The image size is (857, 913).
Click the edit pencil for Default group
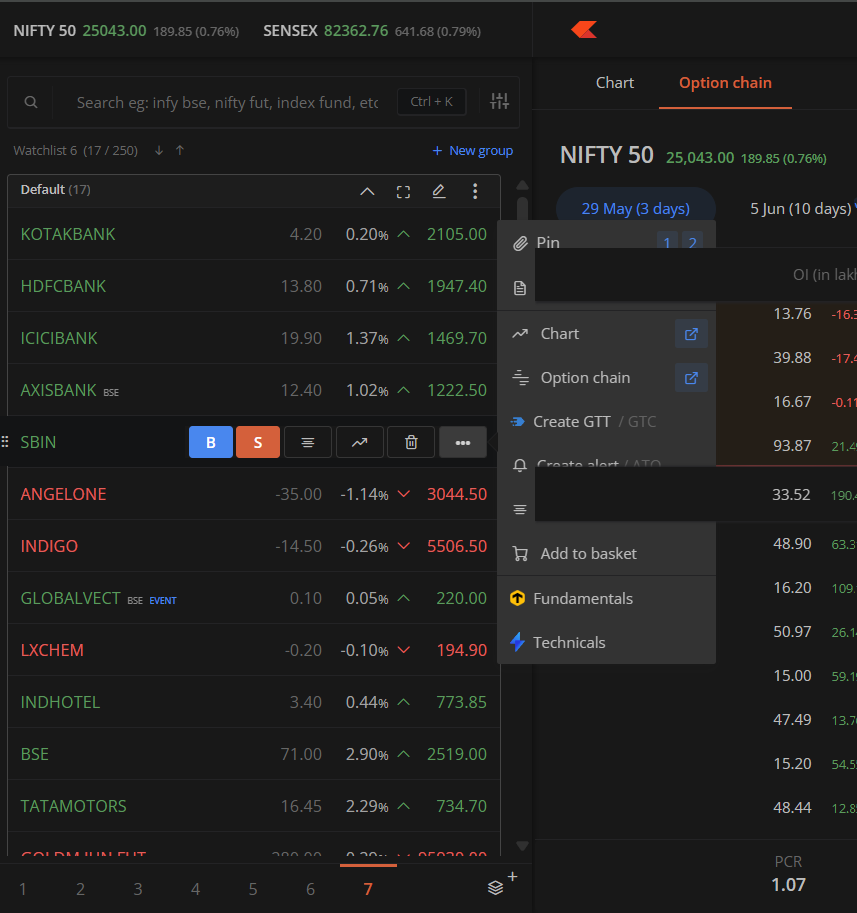pyautogui.click(x=438, y=191)
